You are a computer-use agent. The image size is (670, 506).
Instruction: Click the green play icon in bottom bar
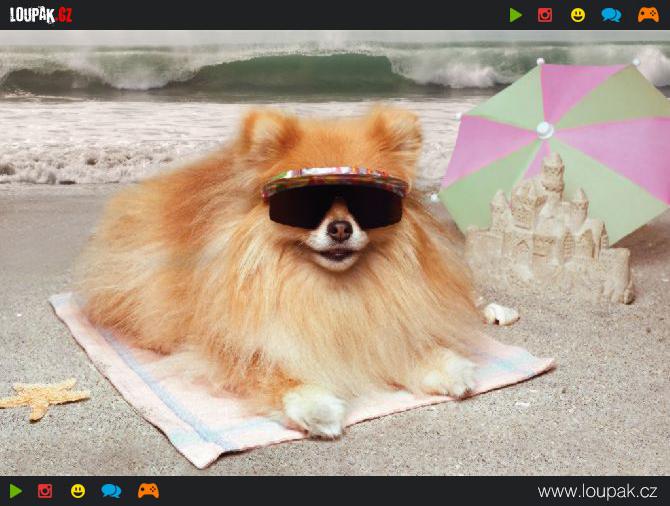point(16,491)
